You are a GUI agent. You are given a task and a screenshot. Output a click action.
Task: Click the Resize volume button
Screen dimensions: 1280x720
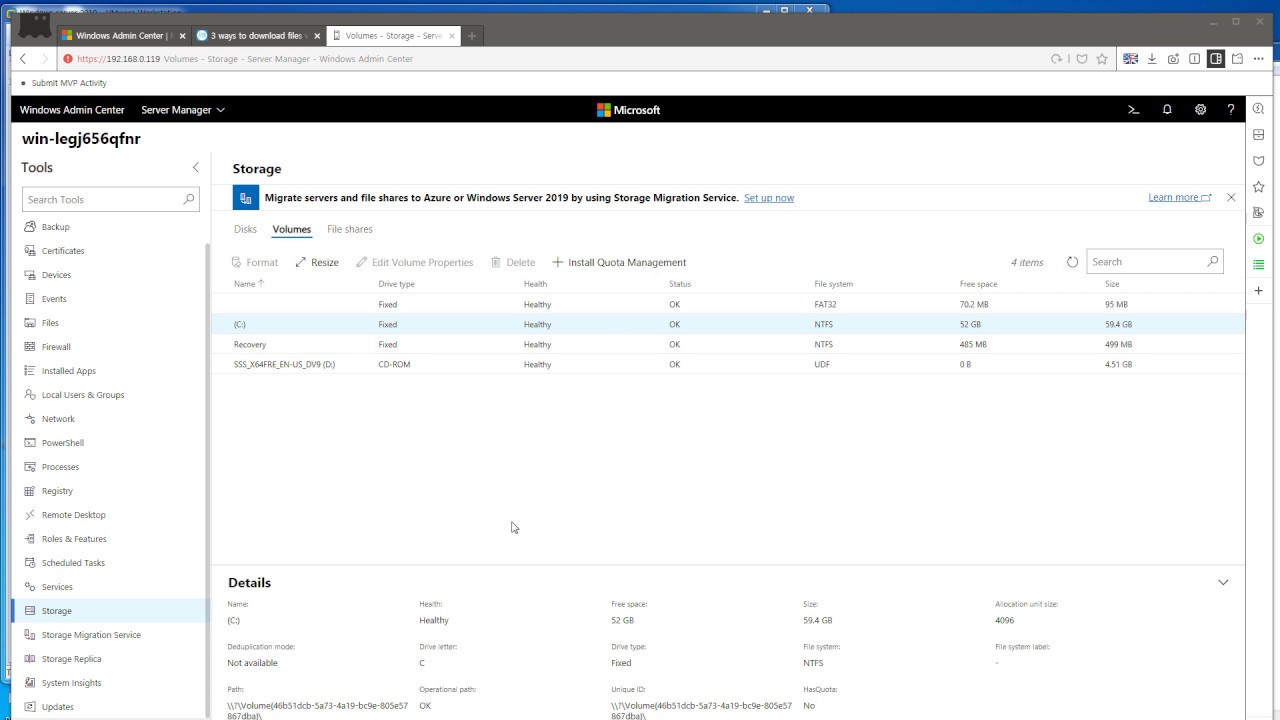(317, 262)
